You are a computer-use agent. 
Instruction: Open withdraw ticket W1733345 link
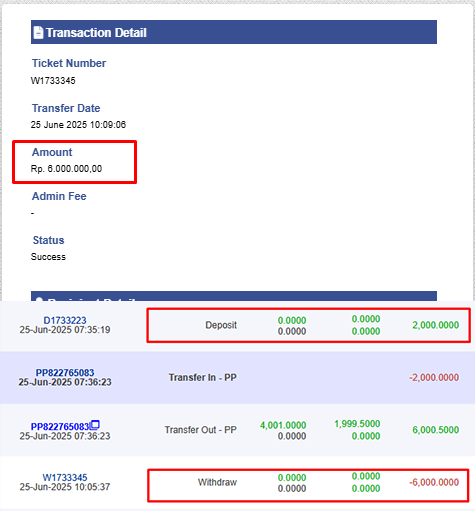click(65, 477)
